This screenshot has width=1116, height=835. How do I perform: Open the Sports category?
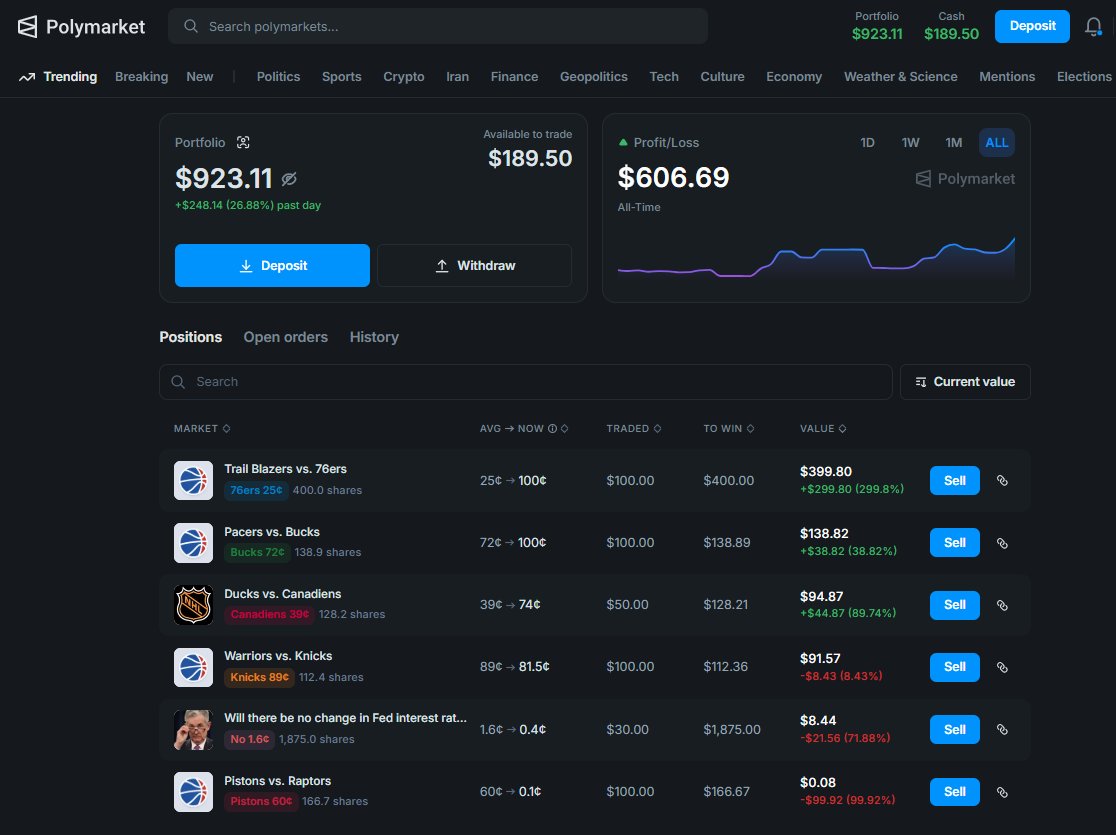342,77
